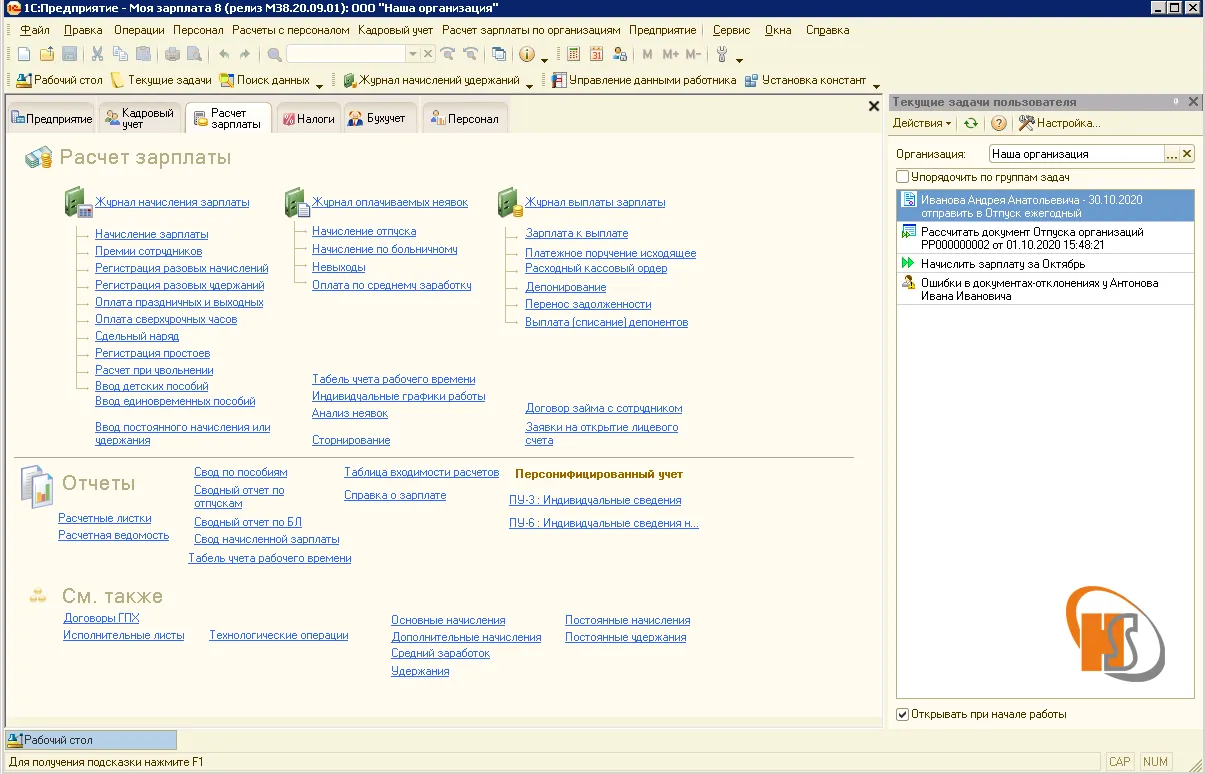Switch to the Налоги tab
This screenshot has width=1205, height=774.
(307, 118)
